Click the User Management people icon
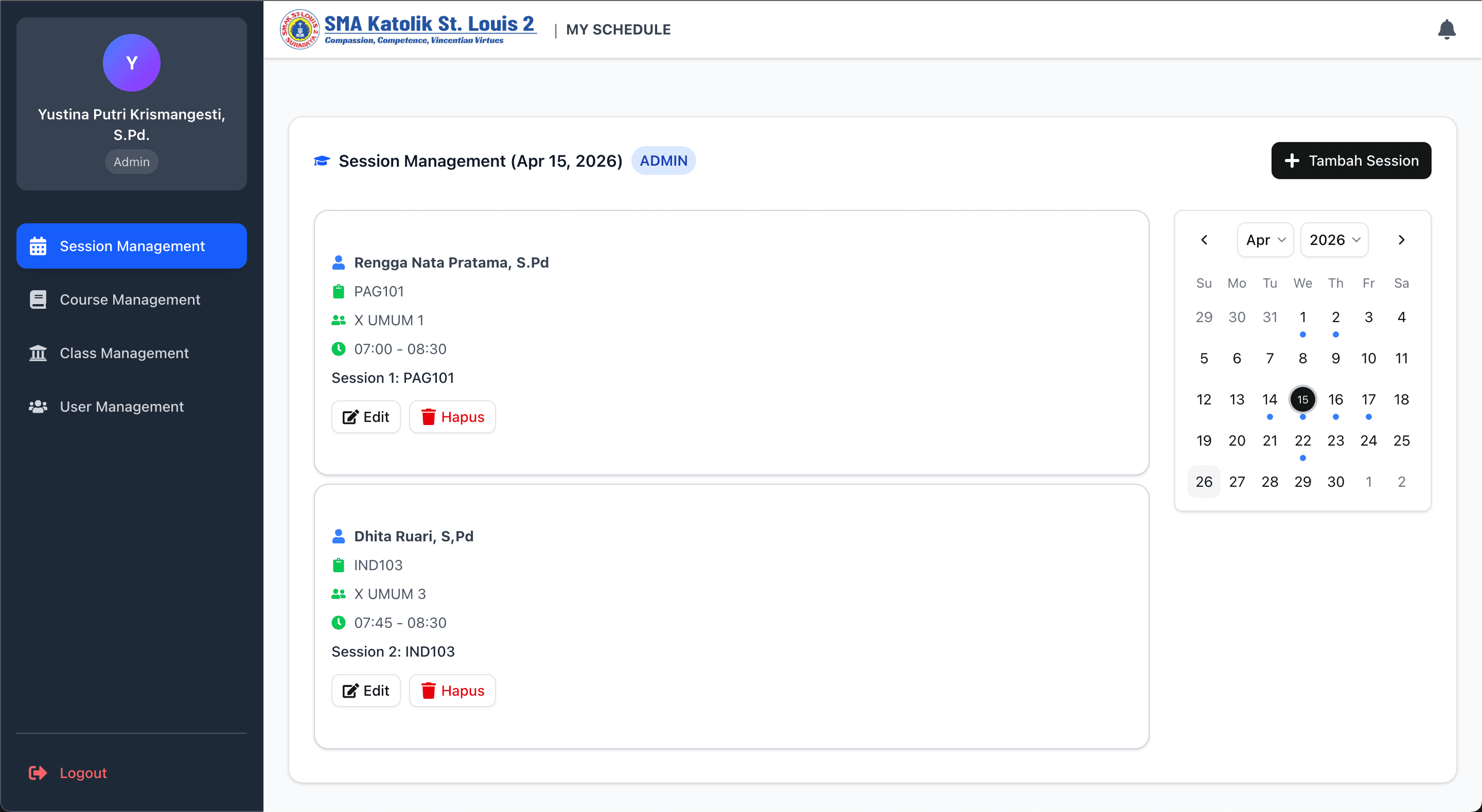The width and height of the screenshot is (1482, 812). 38,407
